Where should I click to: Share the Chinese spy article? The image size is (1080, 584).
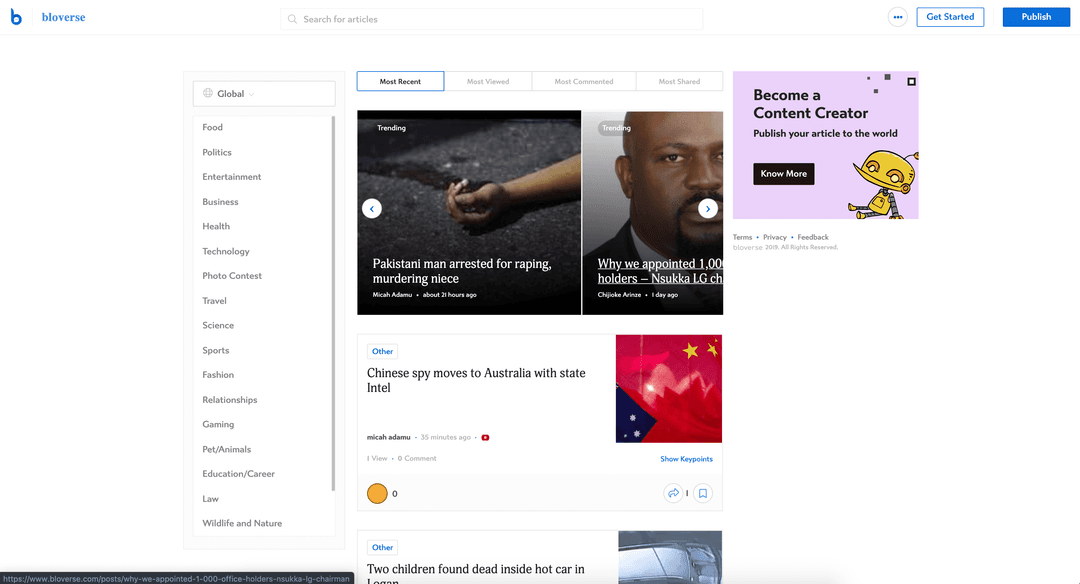pos(673,493)
